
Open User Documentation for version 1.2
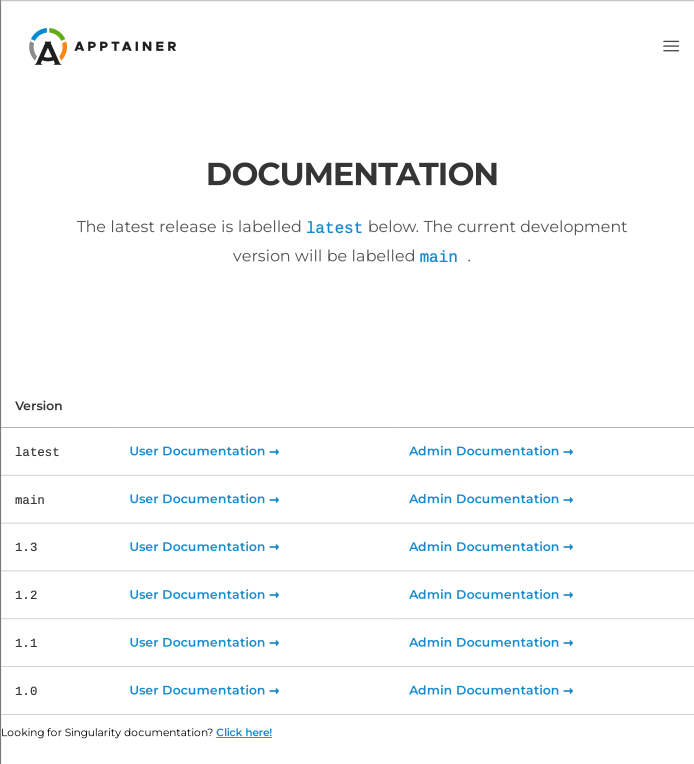coord(204,594)
